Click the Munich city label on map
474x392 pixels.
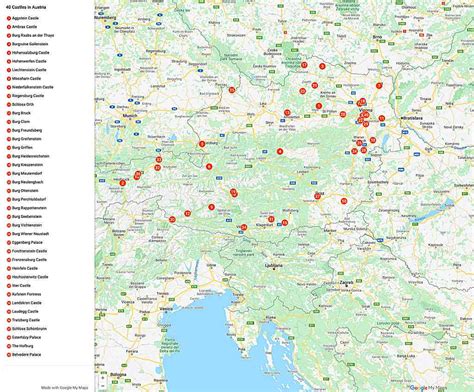click(130, 116)
